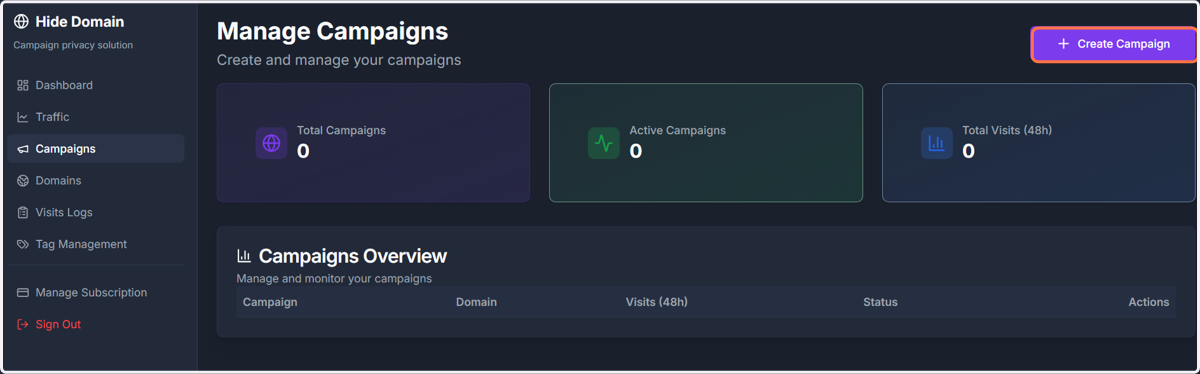Click the Domains globe icon in sidebar
This screenshot has height=374, width=1200.
tap(23, 181)
